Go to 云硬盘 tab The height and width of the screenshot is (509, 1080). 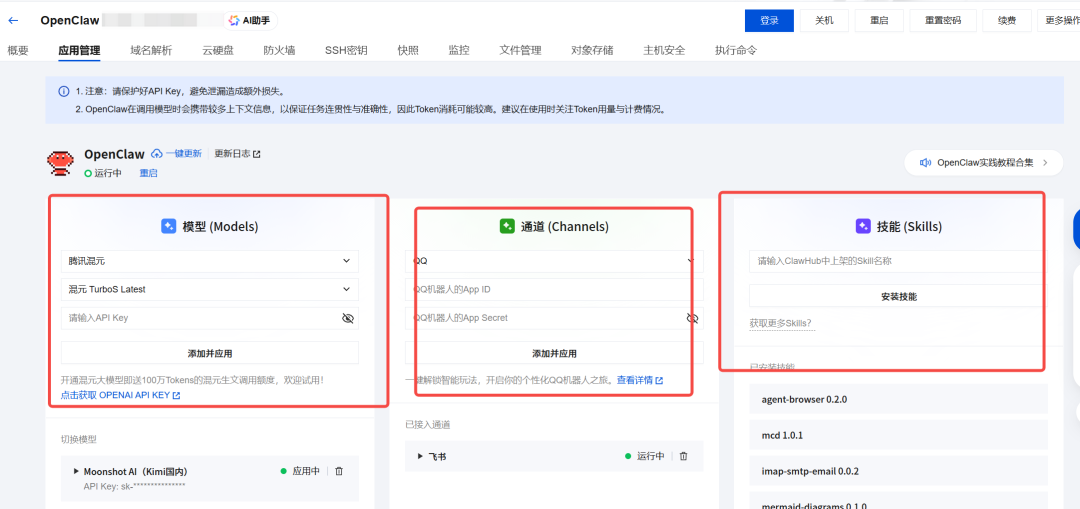[x=218, y=50]
